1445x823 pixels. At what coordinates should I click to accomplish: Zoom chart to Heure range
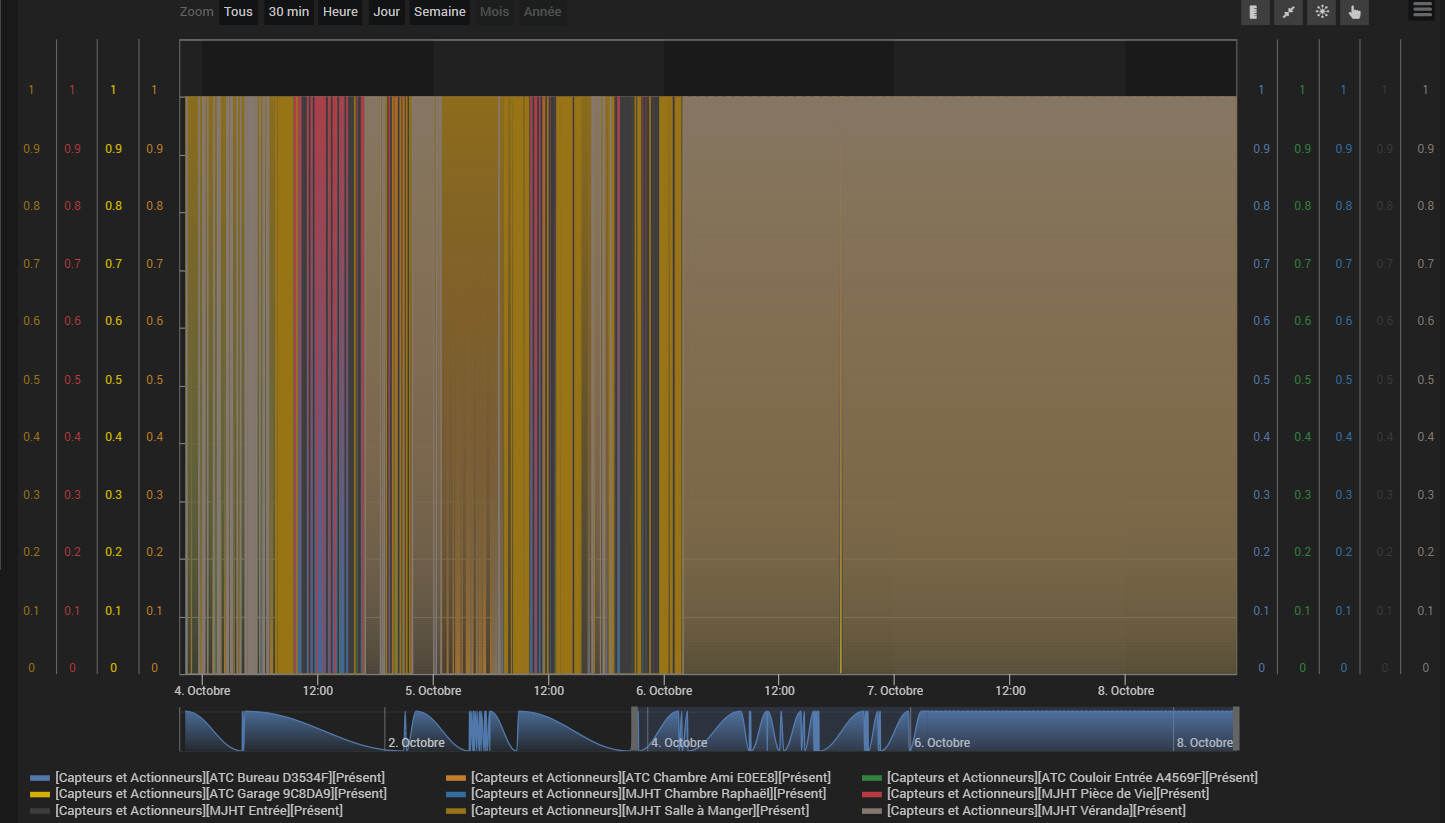(340, 12)
